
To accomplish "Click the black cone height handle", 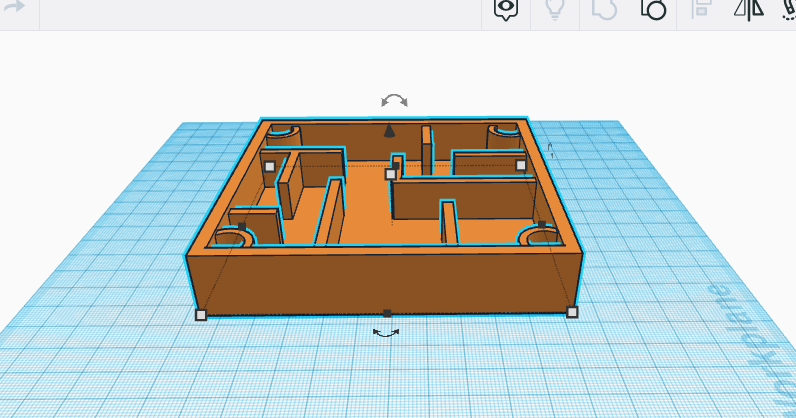I will (x=389, y=131).
